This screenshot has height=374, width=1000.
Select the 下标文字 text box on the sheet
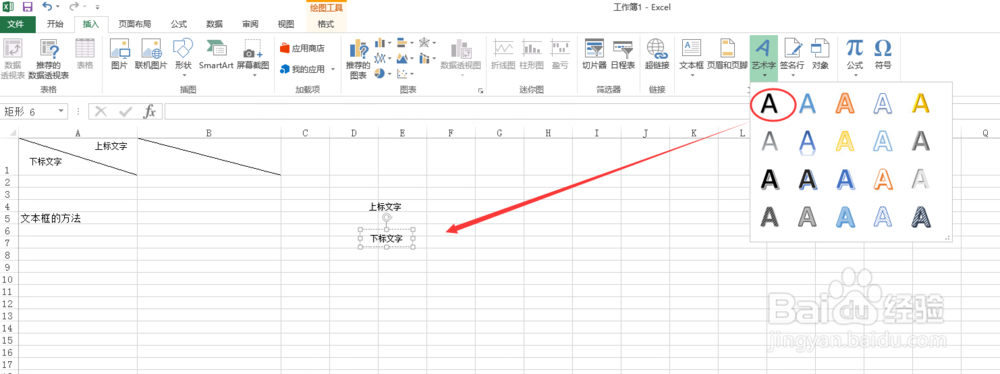pyautogui.click(x=386, y=239)
